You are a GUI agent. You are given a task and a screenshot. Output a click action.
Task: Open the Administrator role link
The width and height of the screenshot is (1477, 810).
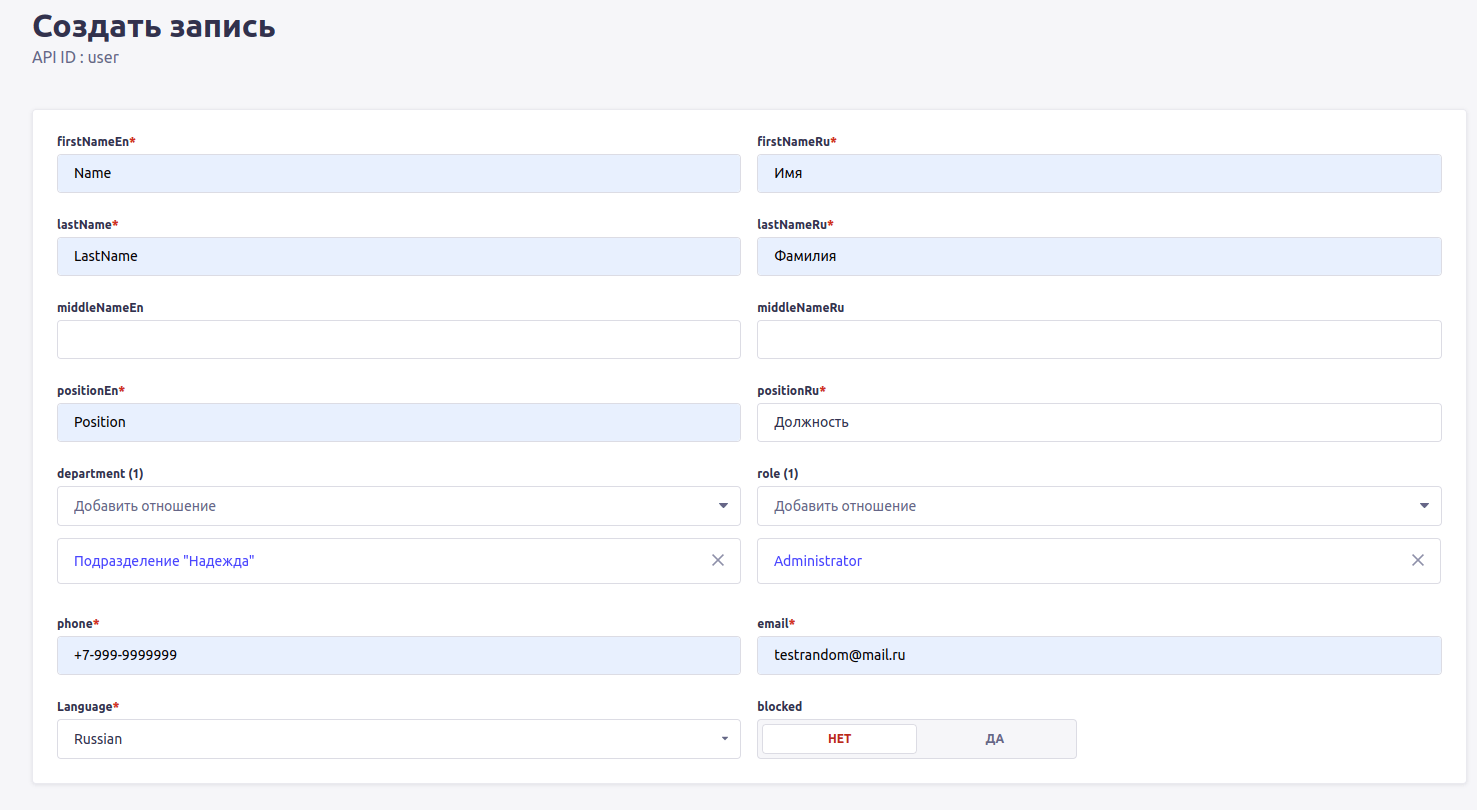point(818,561)
